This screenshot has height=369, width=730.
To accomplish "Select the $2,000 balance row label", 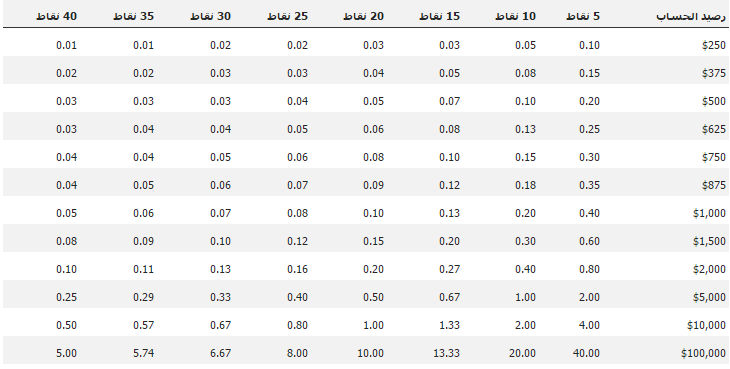I will click(x=710, y=269).
